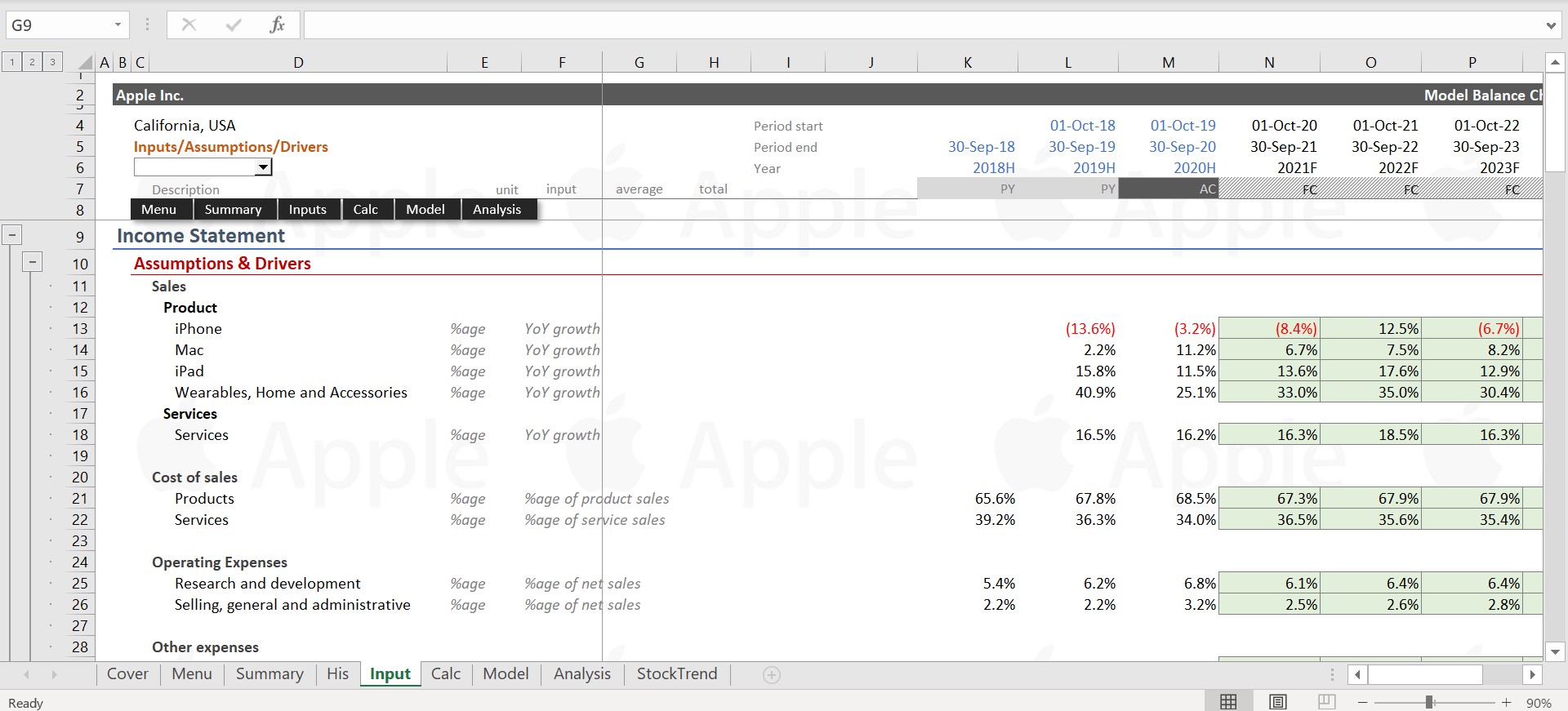Open the StockTrend sheet tab
1568x711 pixels.
click(677, 673)
